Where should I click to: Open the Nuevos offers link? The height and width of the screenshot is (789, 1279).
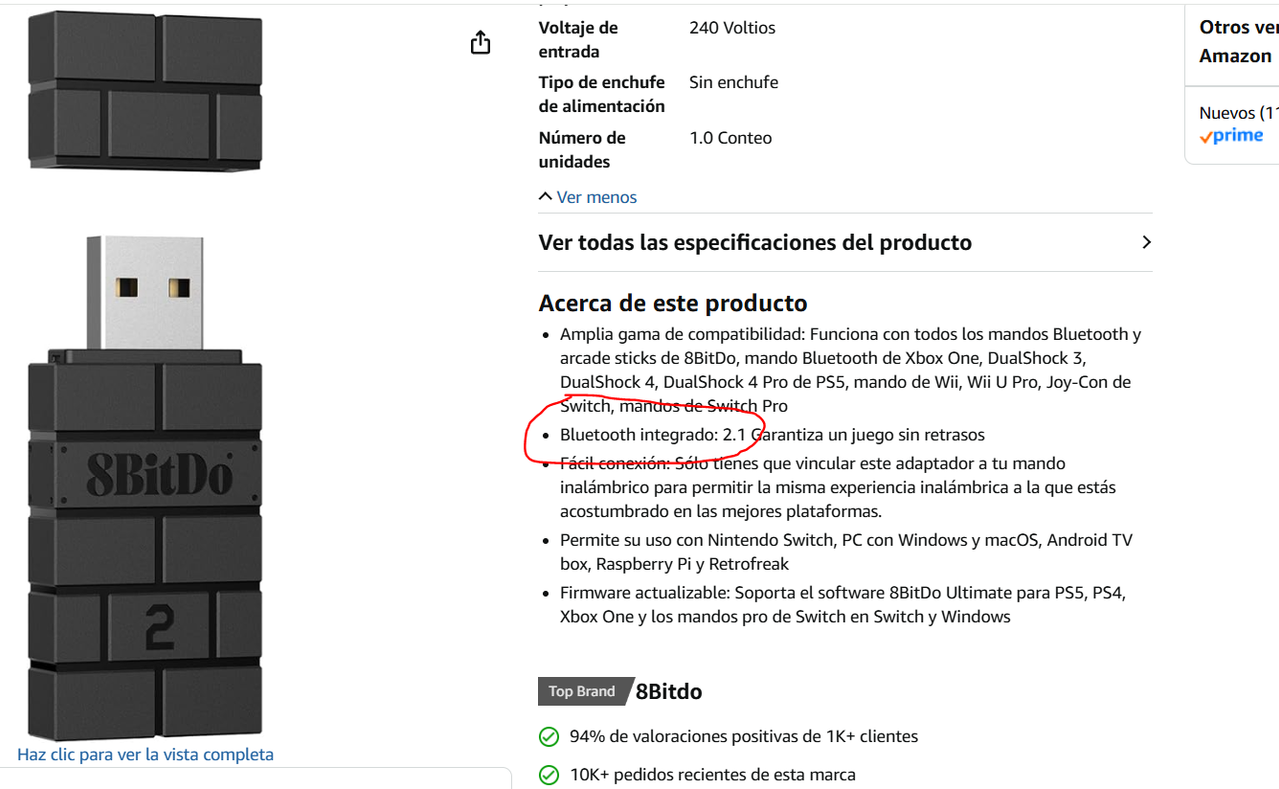coord(1239,112)
